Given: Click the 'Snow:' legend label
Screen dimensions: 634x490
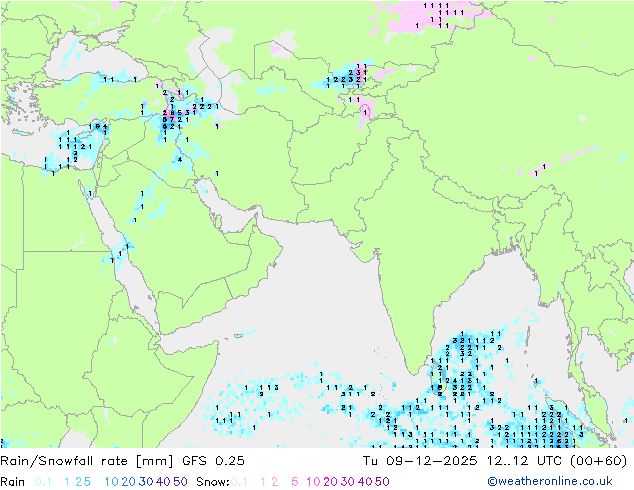Looking at the screenshot, I should tap(213, 482).
